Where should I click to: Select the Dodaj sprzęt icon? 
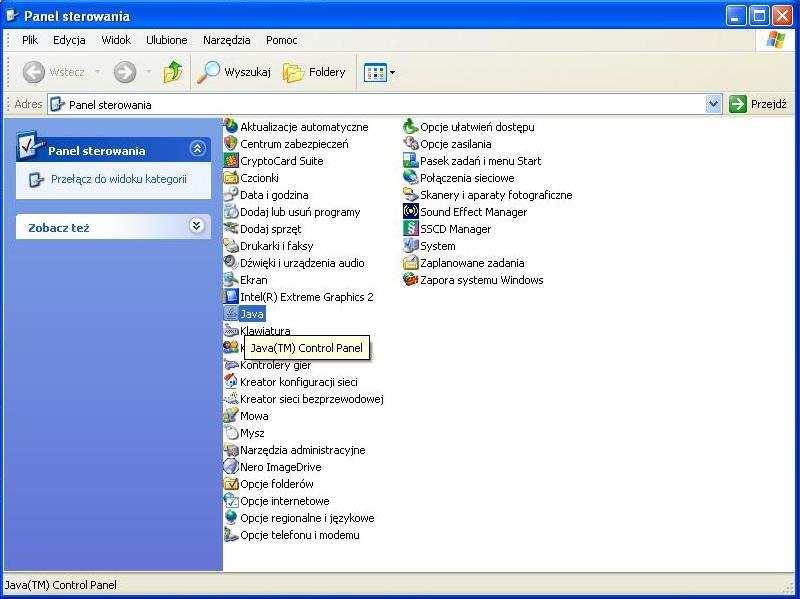click(231, 229)
